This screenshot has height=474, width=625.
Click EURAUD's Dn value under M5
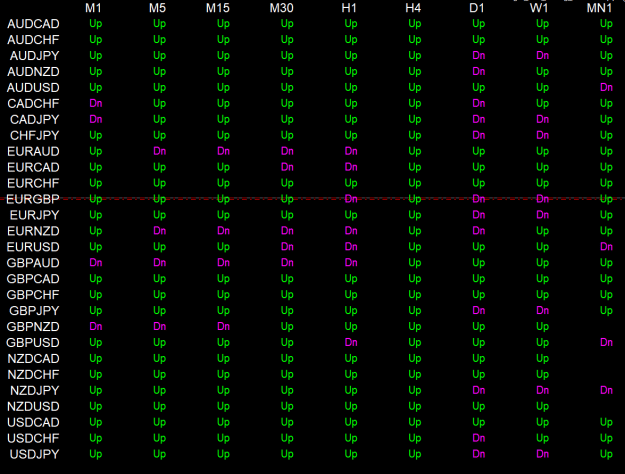point(159,151)
